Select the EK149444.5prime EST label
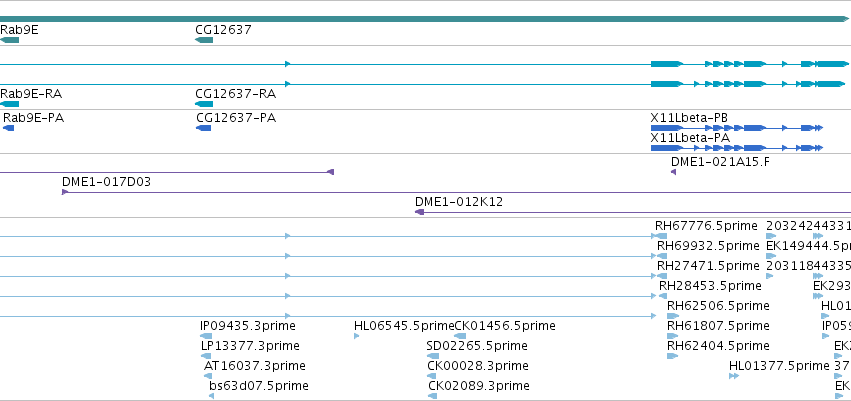851x401 pixels. (808, 245)
